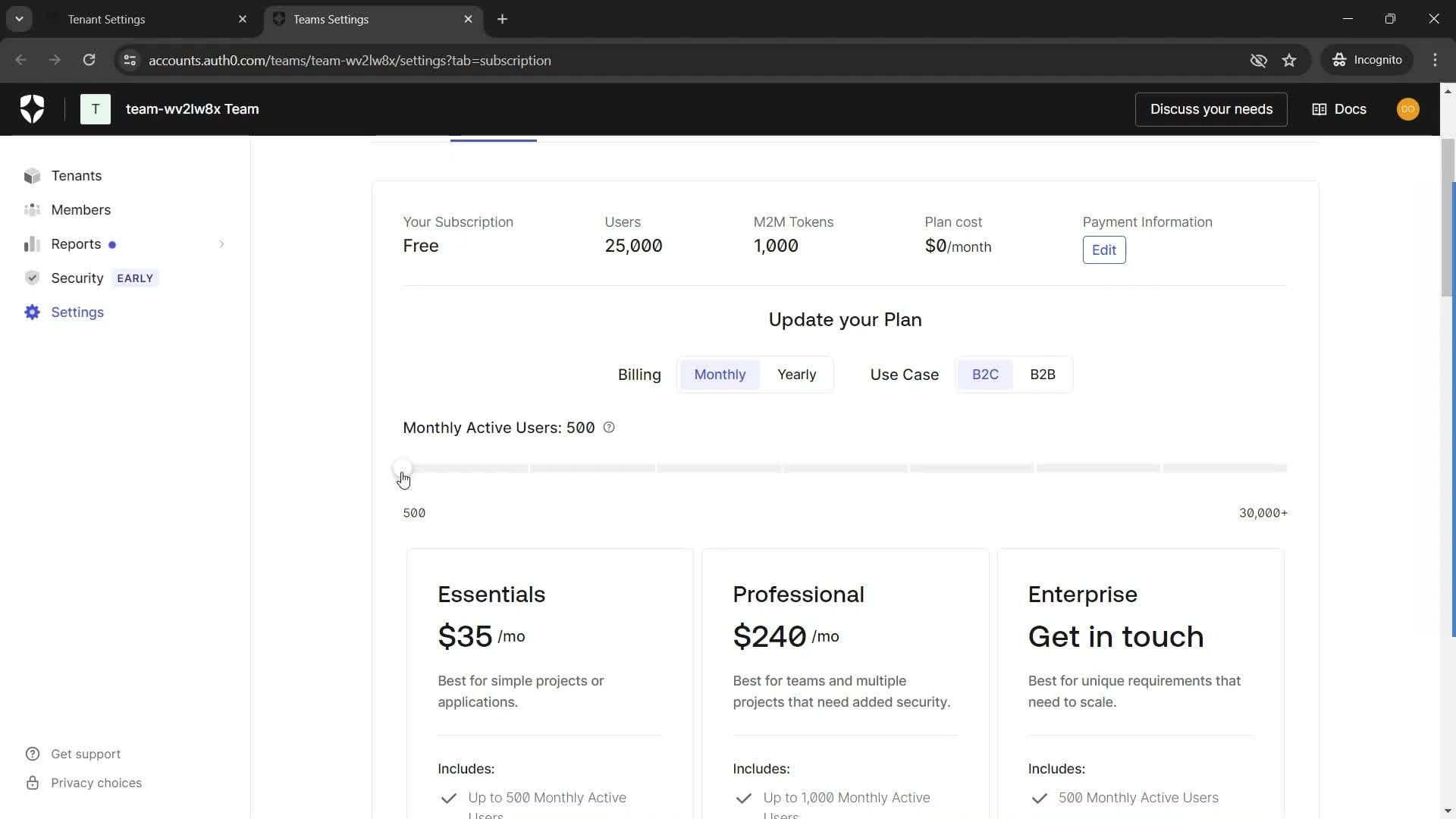Click the team-wv2lw8x Team name

(193, 109)
